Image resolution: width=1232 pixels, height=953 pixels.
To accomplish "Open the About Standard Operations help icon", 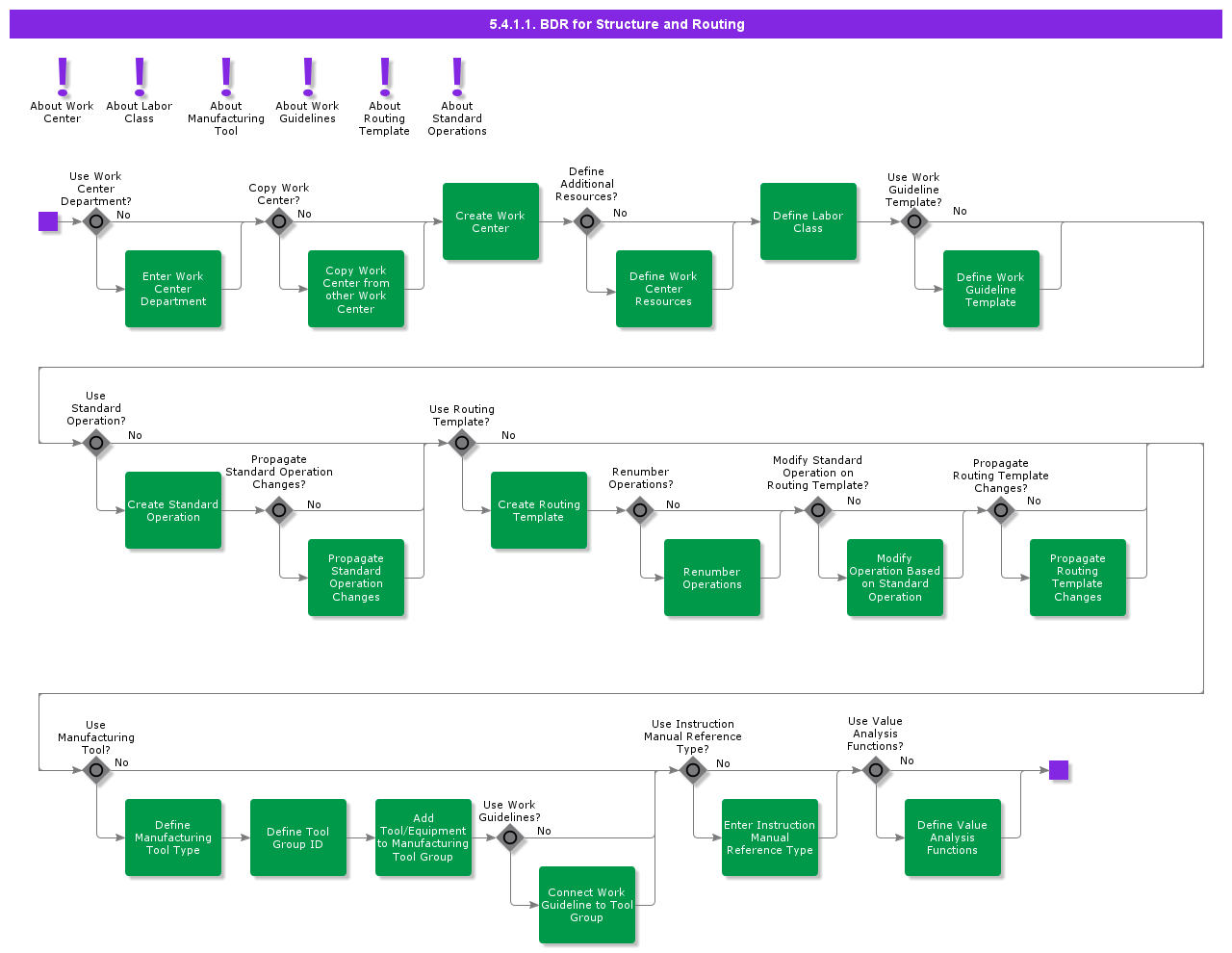I will (456, 77).
